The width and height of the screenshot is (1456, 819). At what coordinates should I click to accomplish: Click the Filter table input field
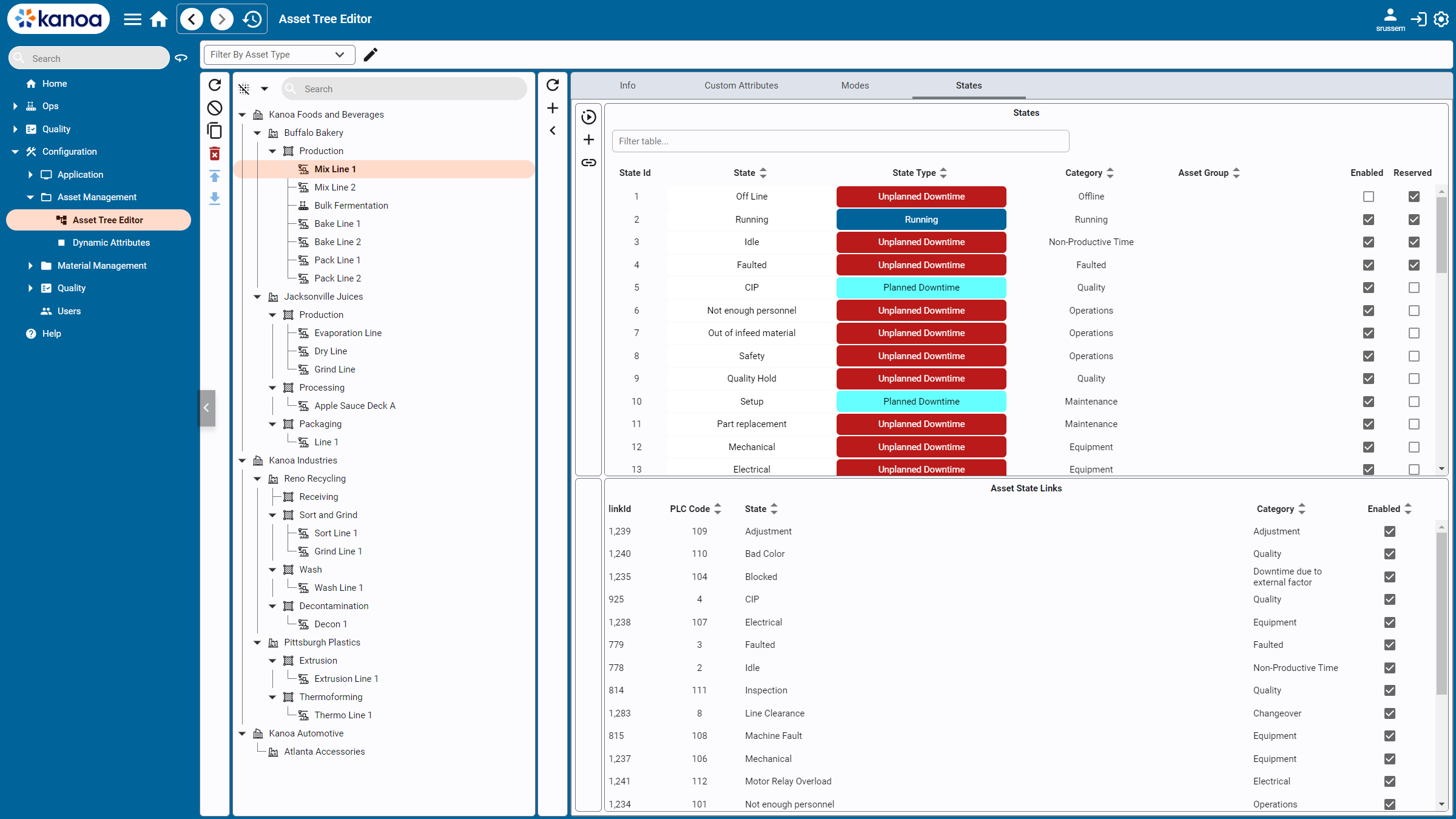point(840,141)
